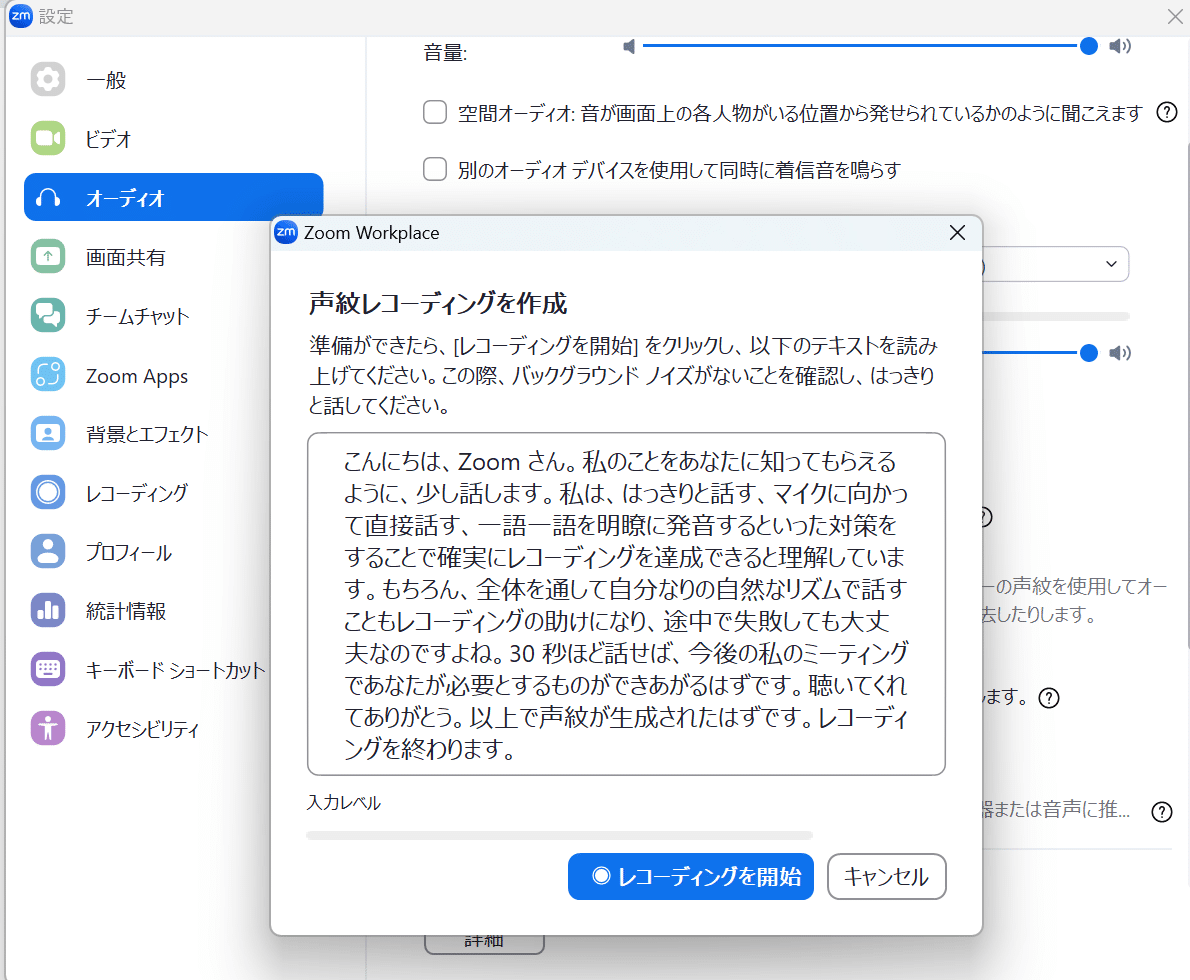
Task: Click the speaker icon beside second volume slider
Action: coord(1120,353)
